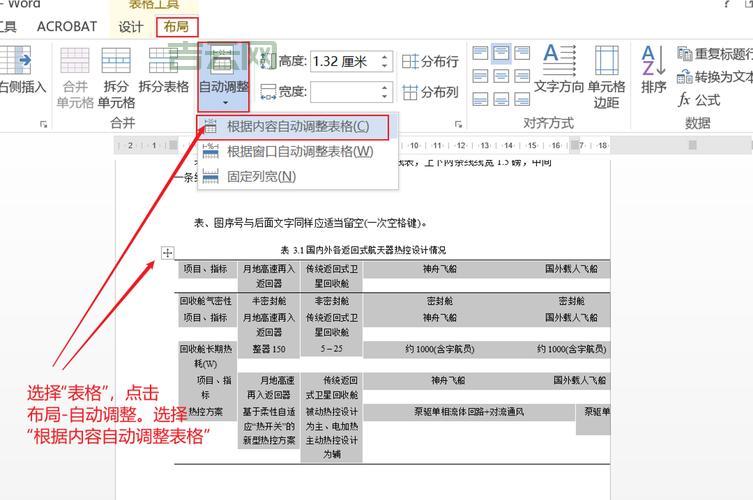Click the 根据窗口自动调整表格 menu icon
Image resolution: width=753 pixels, height=500 pixels.
point(210,151)
